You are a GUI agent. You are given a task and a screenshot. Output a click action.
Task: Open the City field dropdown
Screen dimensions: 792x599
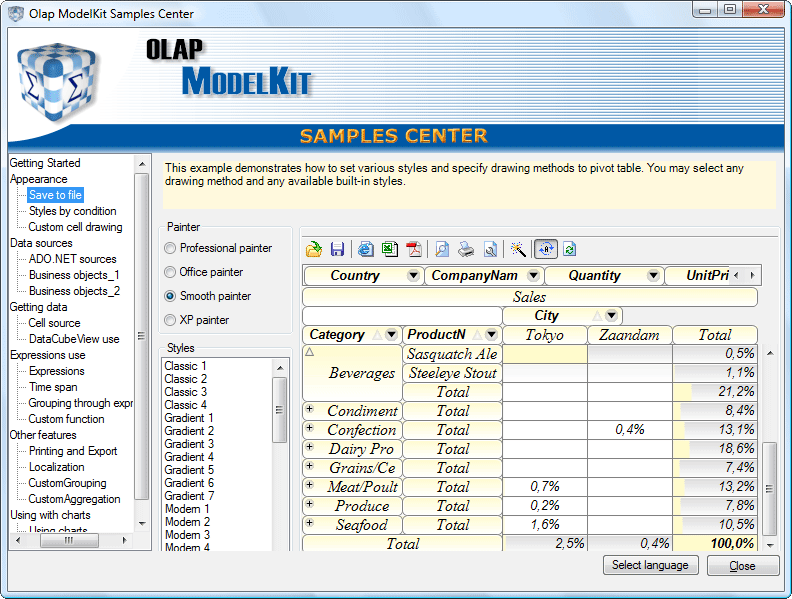tap(612, 316)
